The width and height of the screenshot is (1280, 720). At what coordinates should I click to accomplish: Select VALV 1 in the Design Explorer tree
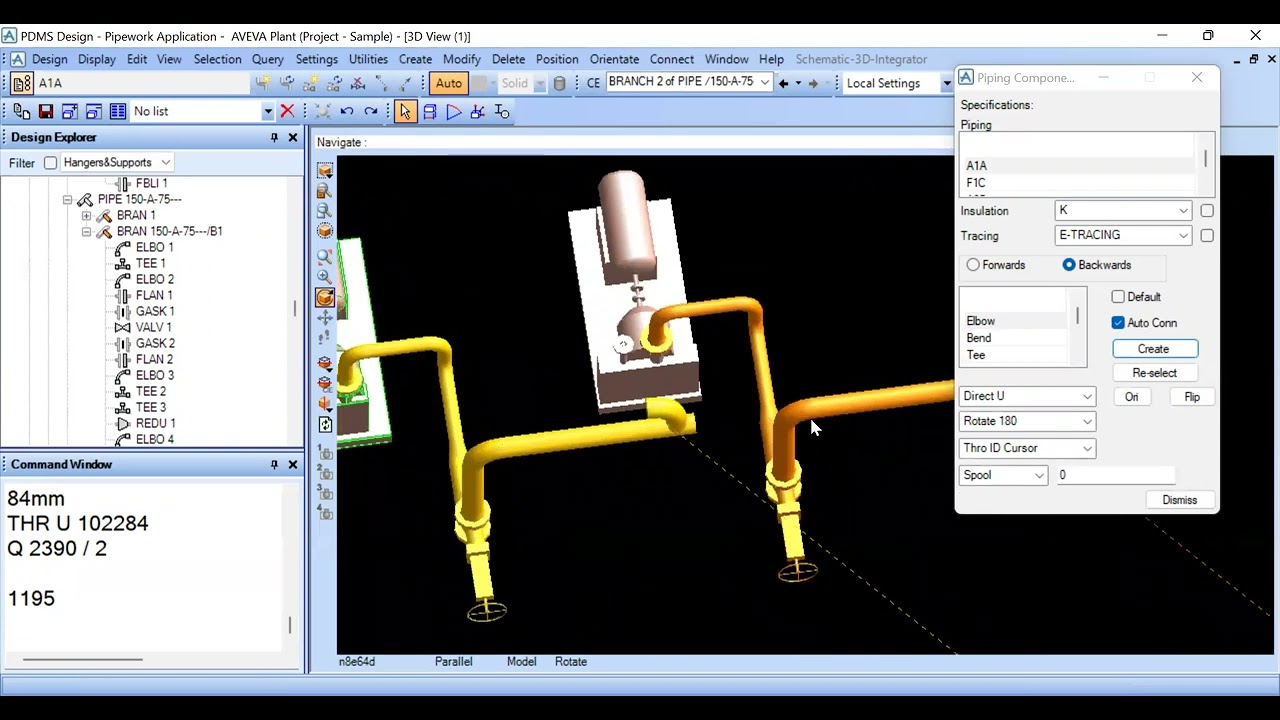[154, 327]
